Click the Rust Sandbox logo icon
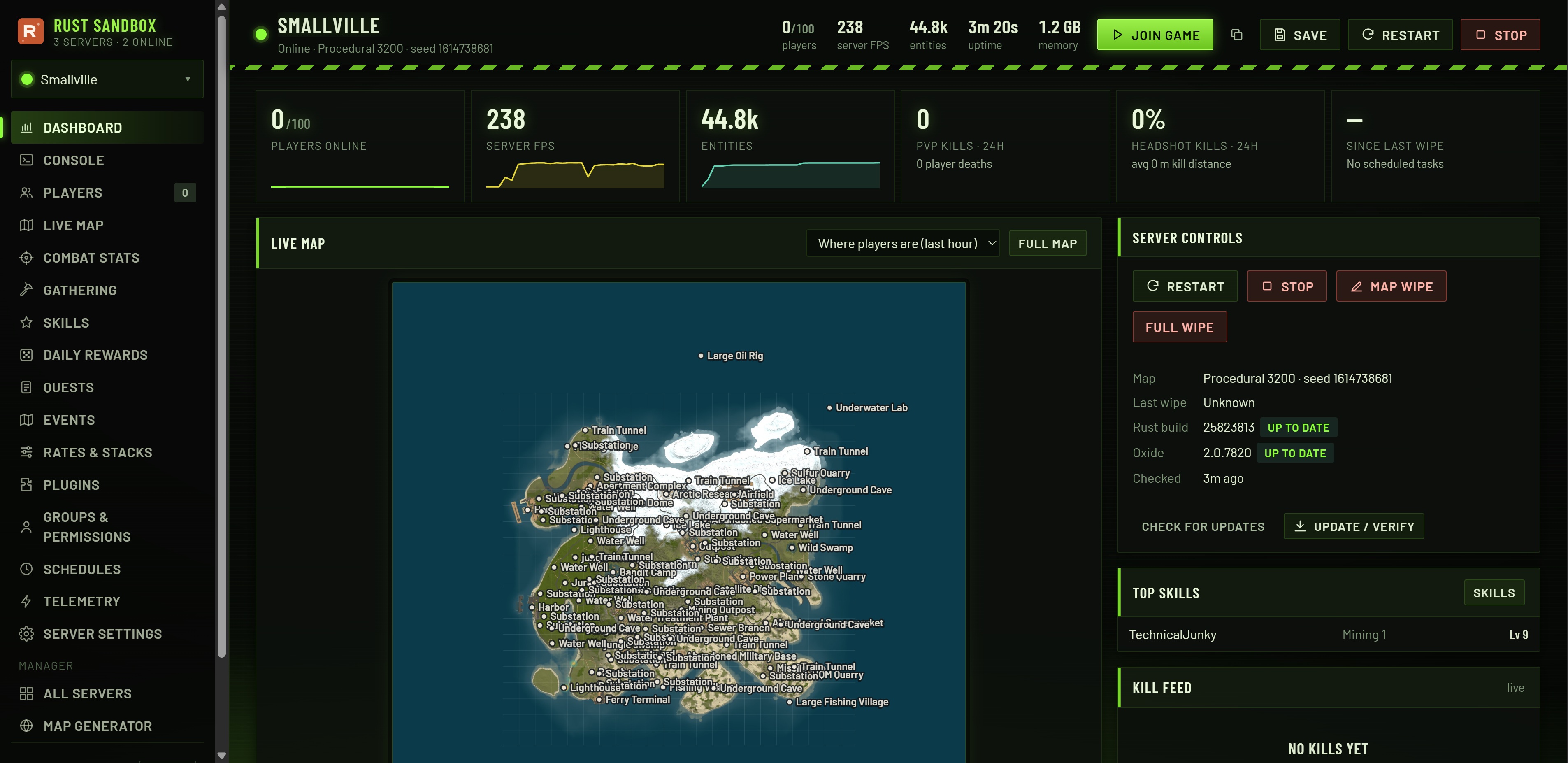 click(30, 32)
